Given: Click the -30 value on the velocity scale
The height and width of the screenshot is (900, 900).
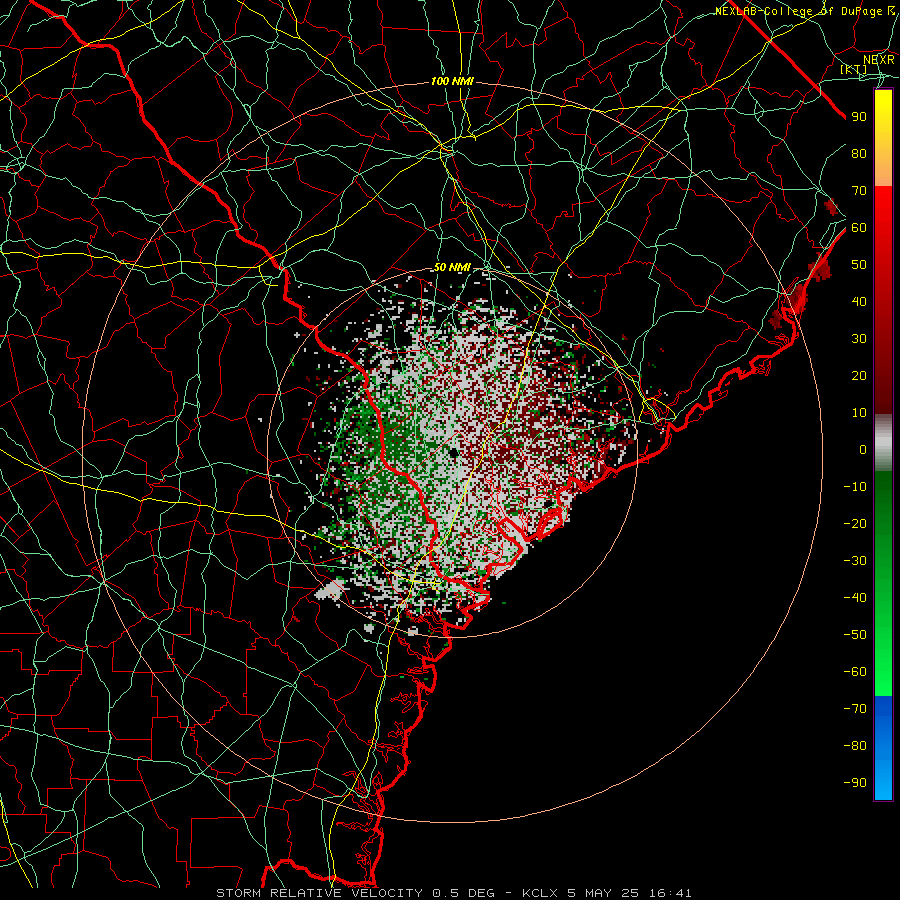Looking at the screenshot, I should click(x=855, y=561).
